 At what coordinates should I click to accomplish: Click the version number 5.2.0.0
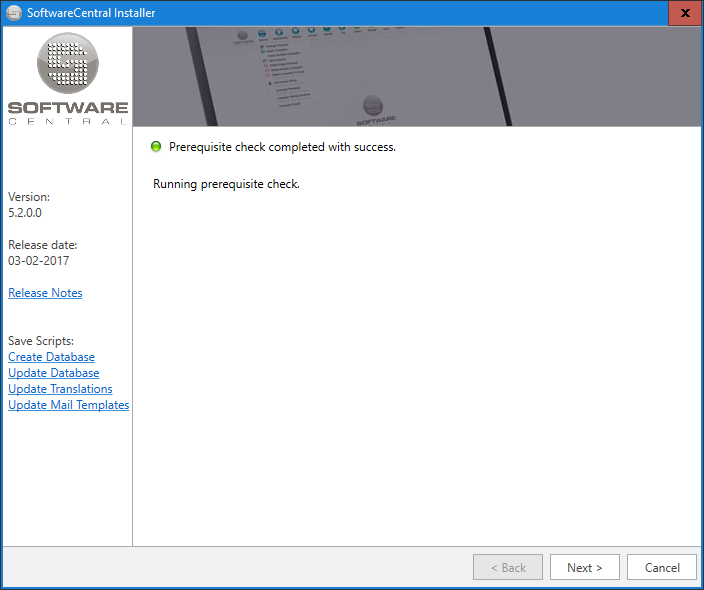[25, 213]
